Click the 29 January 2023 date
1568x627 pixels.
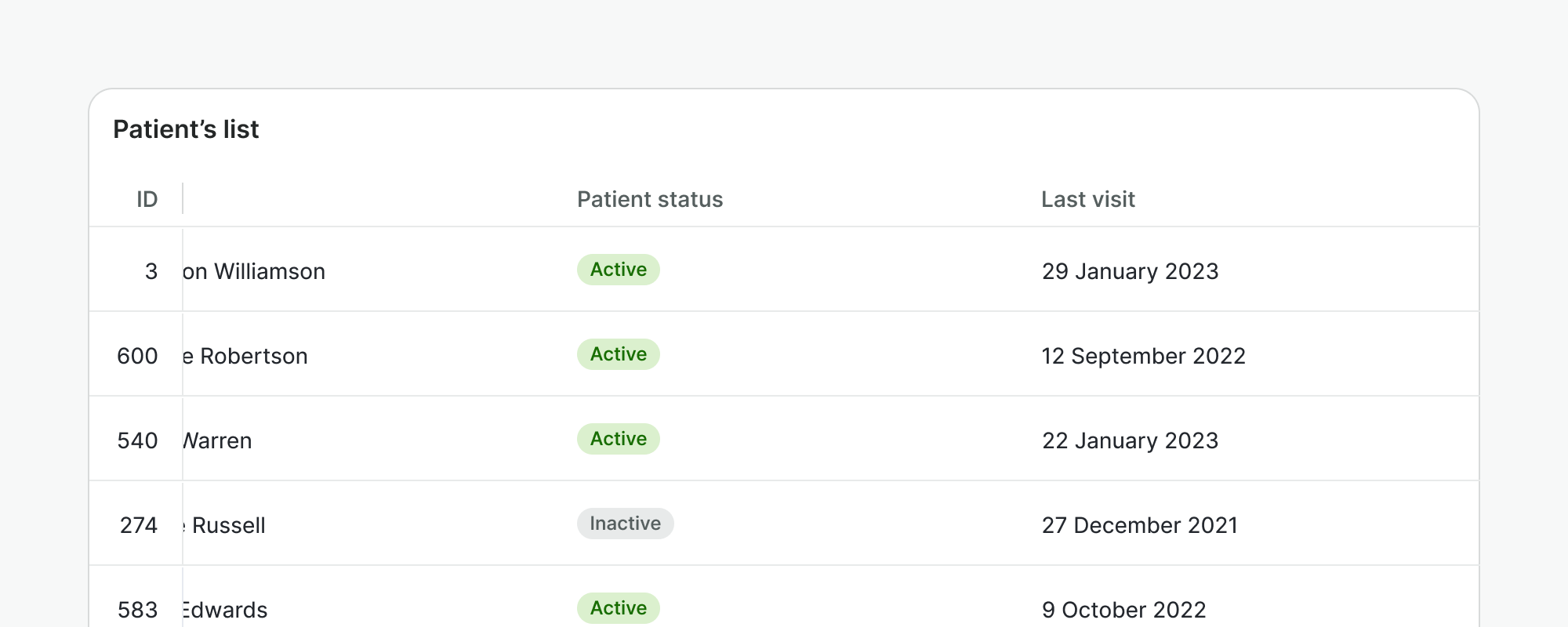point(1130,271)
